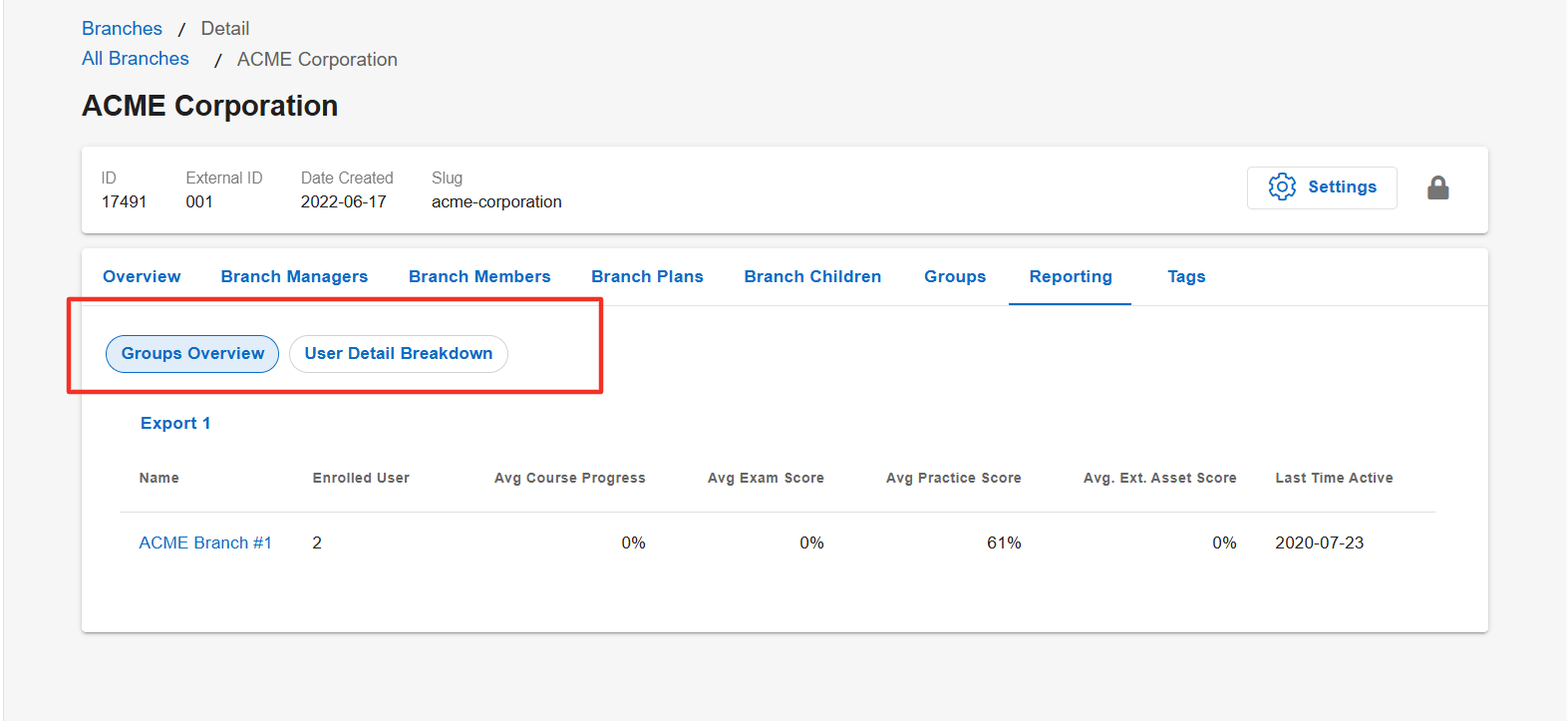The image size is (1568, 721).
Task: Click the Avg Exam Score header
Action: 766,478
